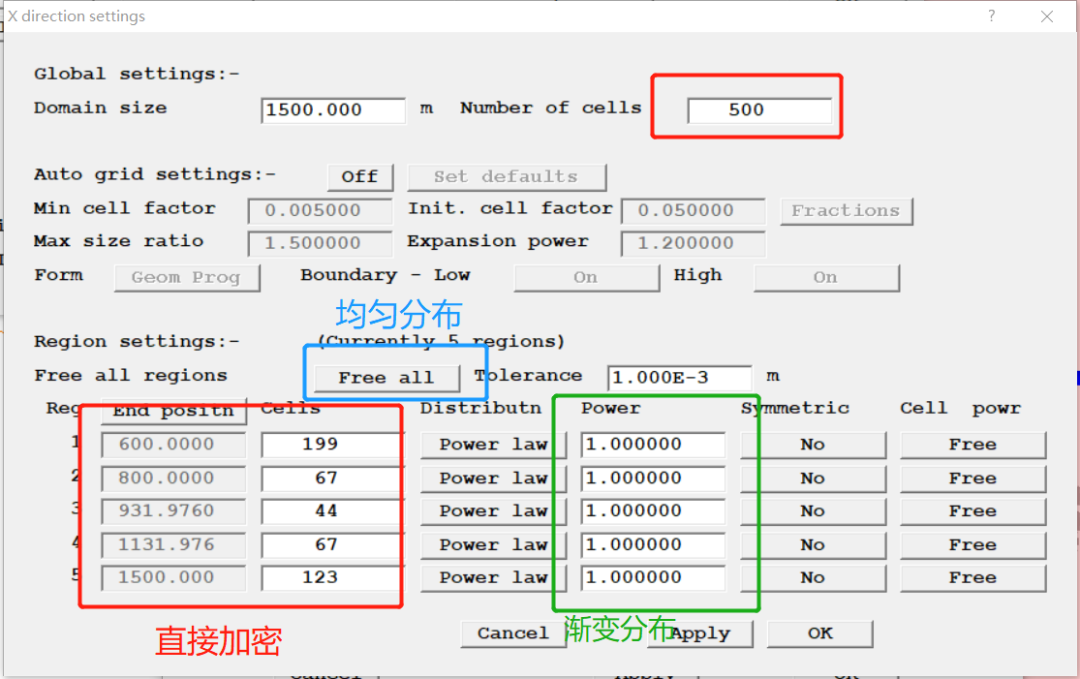Change region 4 Power law distribution

click(493, 545)
